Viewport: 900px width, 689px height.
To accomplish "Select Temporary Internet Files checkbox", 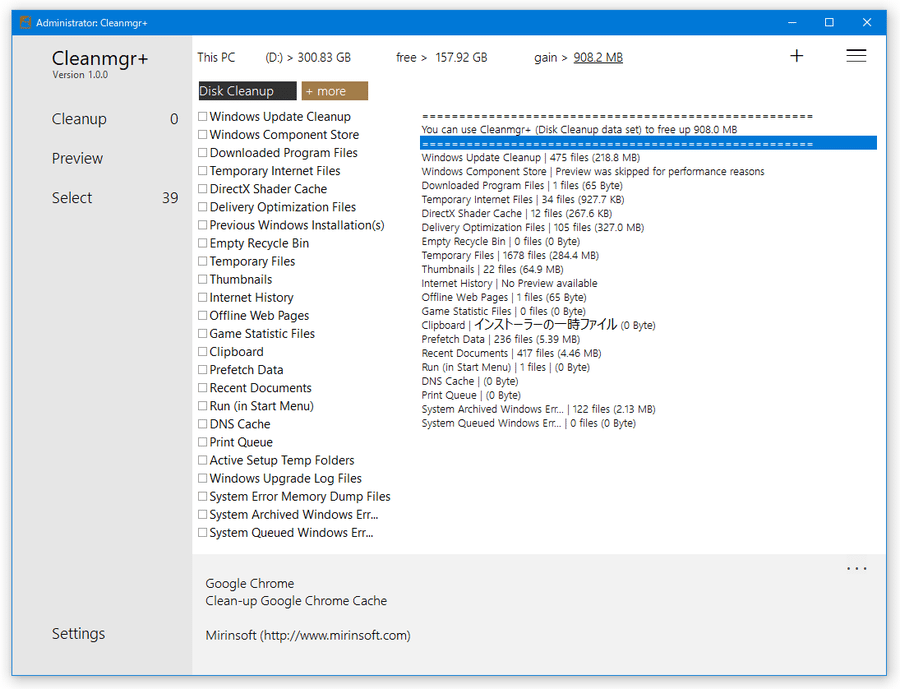I will 203,171.
